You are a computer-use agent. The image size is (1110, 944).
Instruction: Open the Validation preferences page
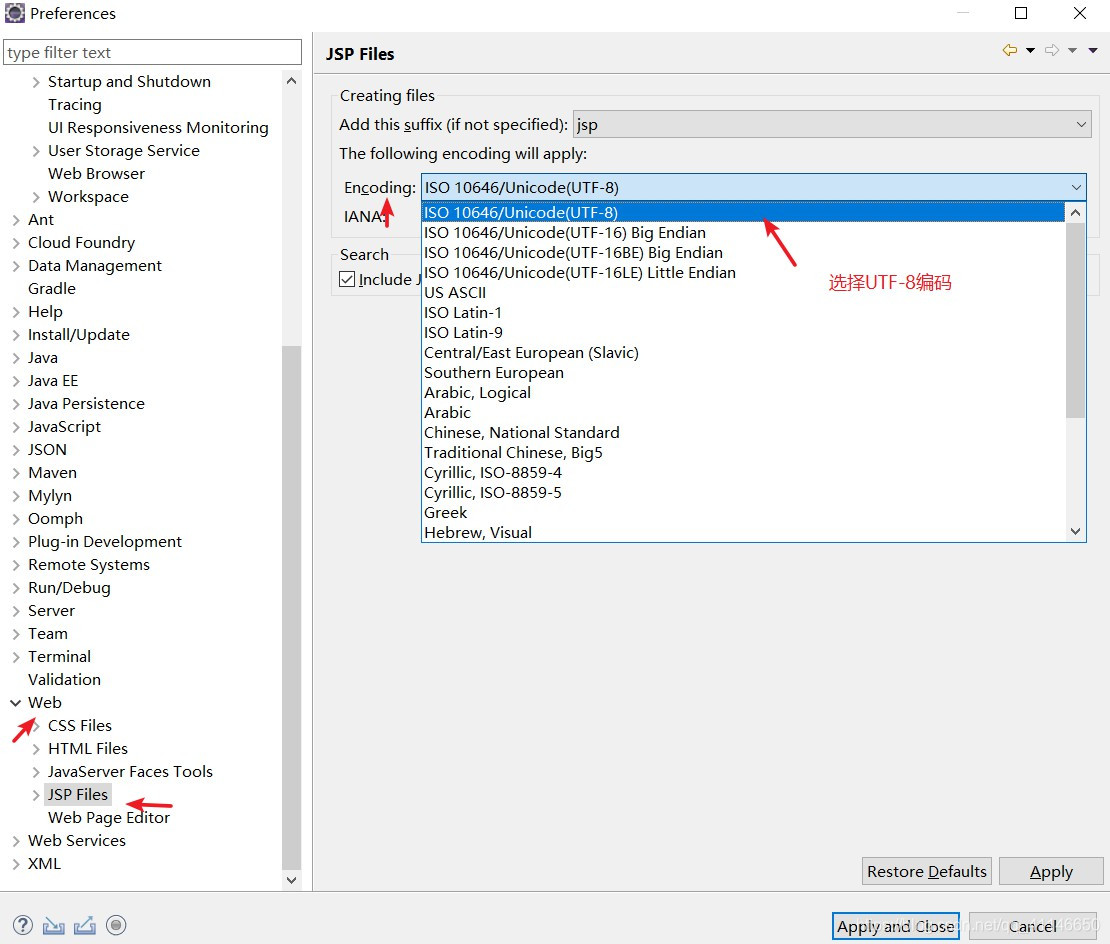pyautogui.click(x=64, y=679)
